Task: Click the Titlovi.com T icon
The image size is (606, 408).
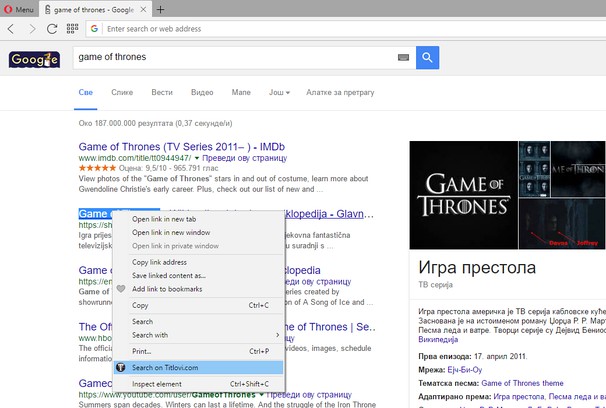Action: [x=121, y=367]
